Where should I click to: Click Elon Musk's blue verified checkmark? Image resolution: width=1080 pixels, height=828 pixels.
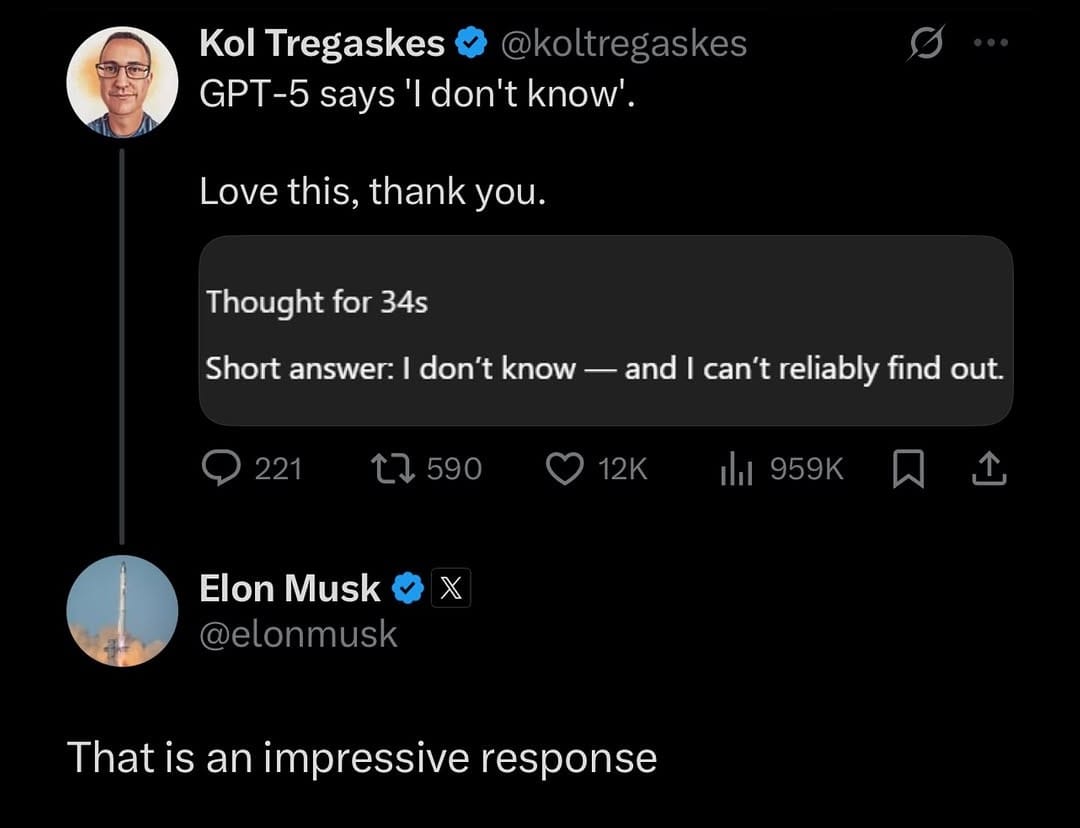(407, 590)
